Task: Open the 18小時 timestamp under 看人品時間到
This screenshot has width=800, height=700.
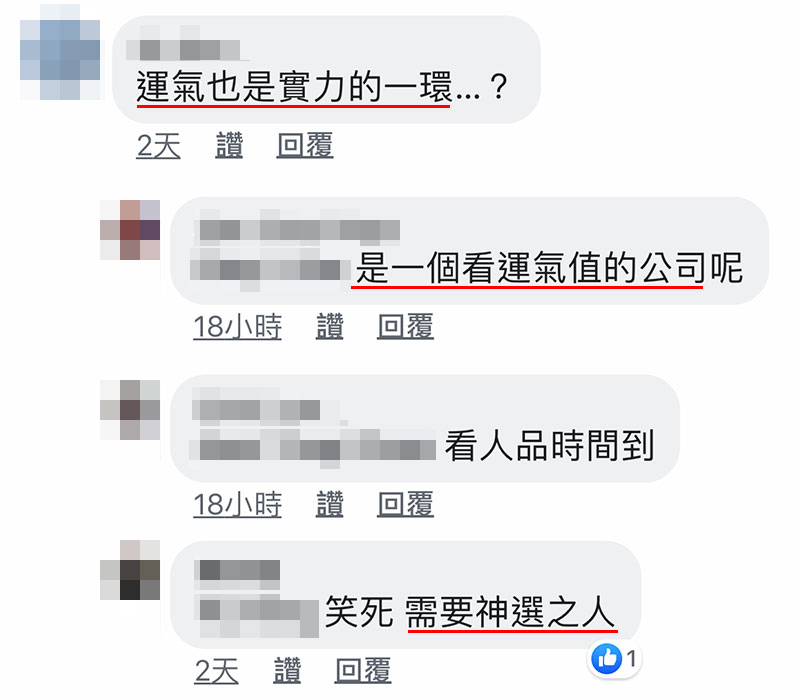Action: tap(237, 504)
